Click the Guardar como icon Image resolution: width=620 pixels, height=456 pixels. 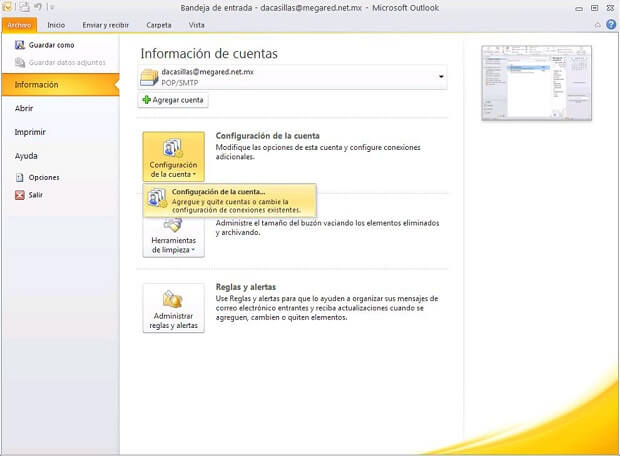coord(20,45)
